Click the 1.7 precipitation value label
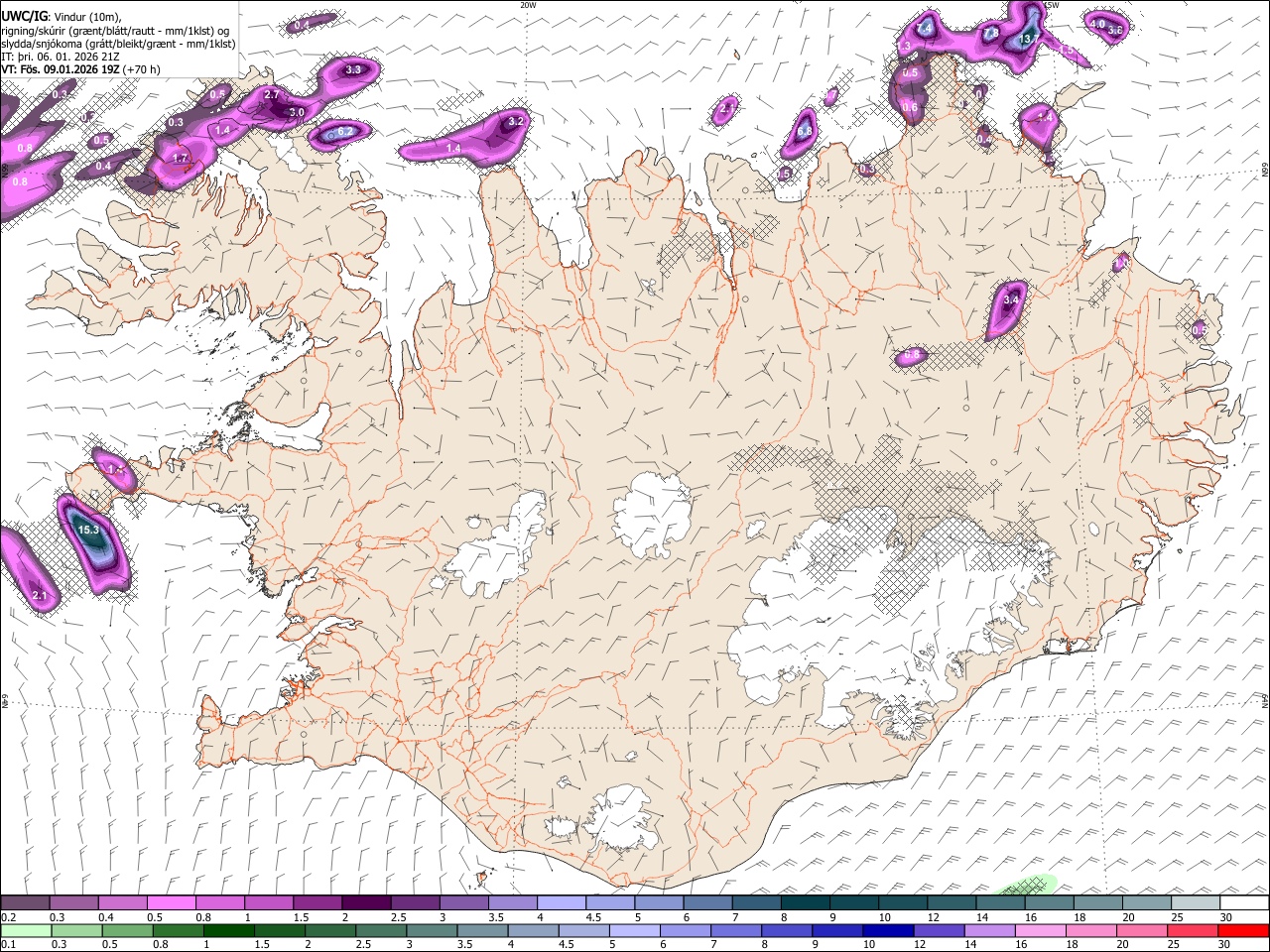 (180, 158)
